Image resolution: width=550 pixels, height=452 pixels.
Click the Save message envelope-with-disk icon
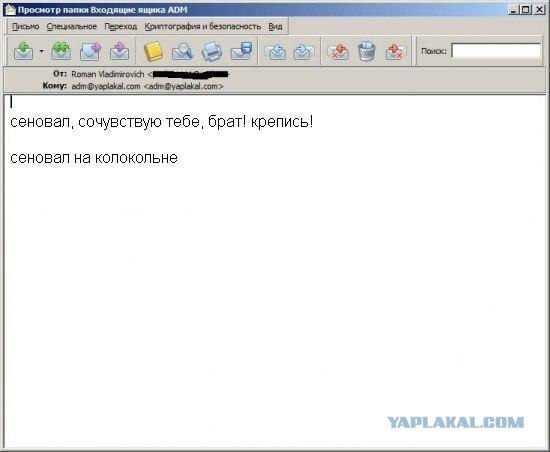241,51
